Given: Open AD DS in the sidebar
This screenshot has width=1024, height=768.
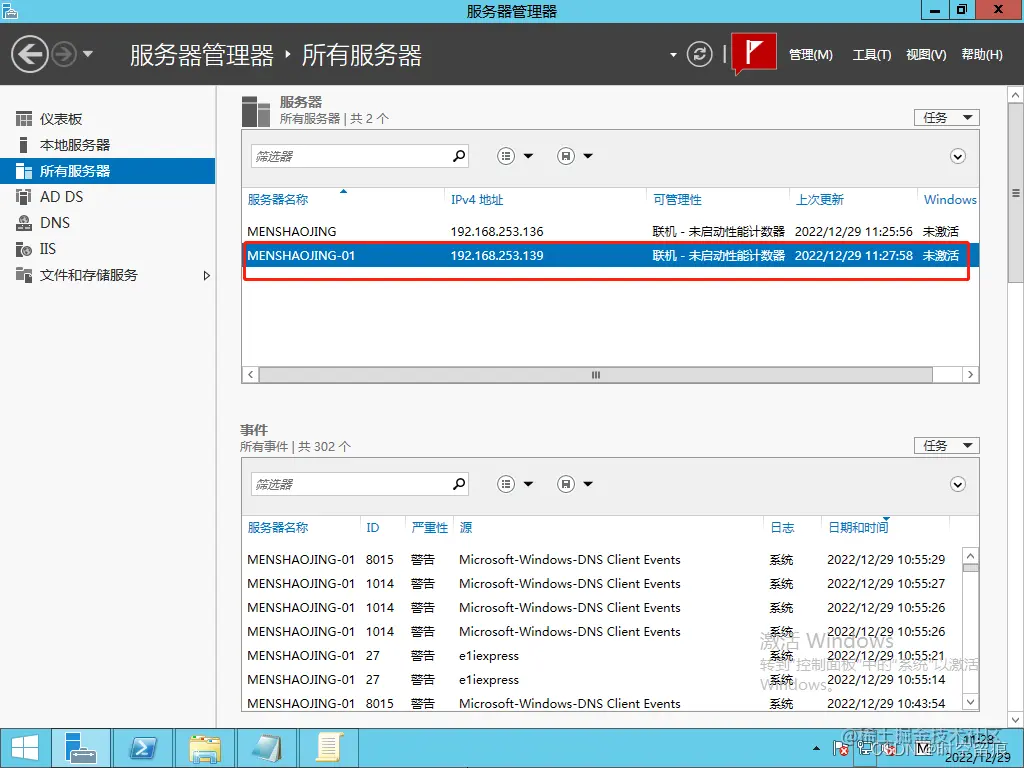Looking at the screenshot, I should pyautogui.click(x=108, y=197).
